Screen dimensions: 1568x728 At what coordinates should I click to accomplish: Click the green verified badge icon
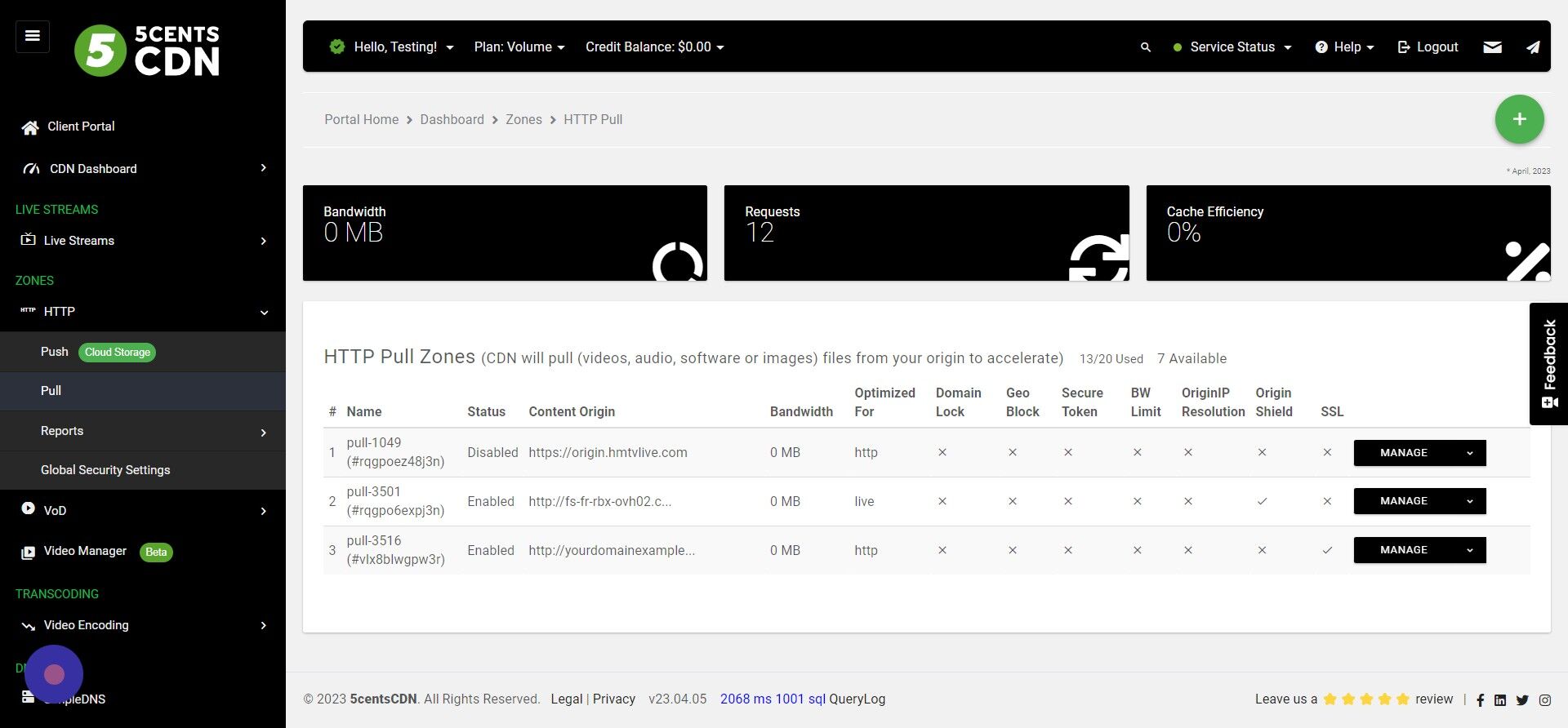click(336, 47)
